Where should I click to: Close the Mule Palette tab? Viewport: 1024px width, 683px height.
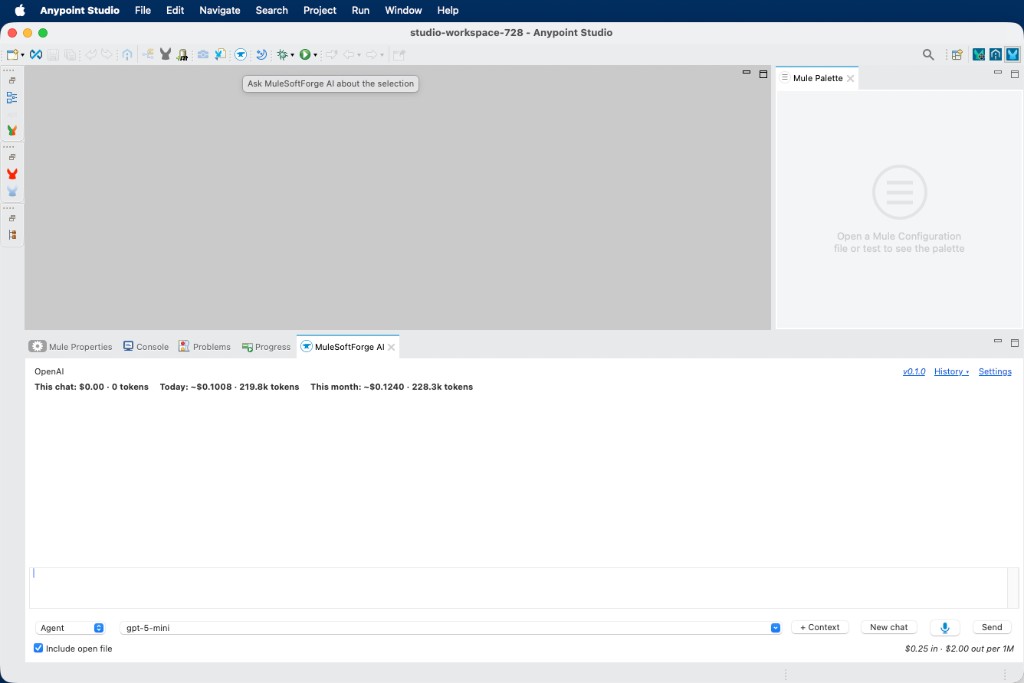coord(850,78)
